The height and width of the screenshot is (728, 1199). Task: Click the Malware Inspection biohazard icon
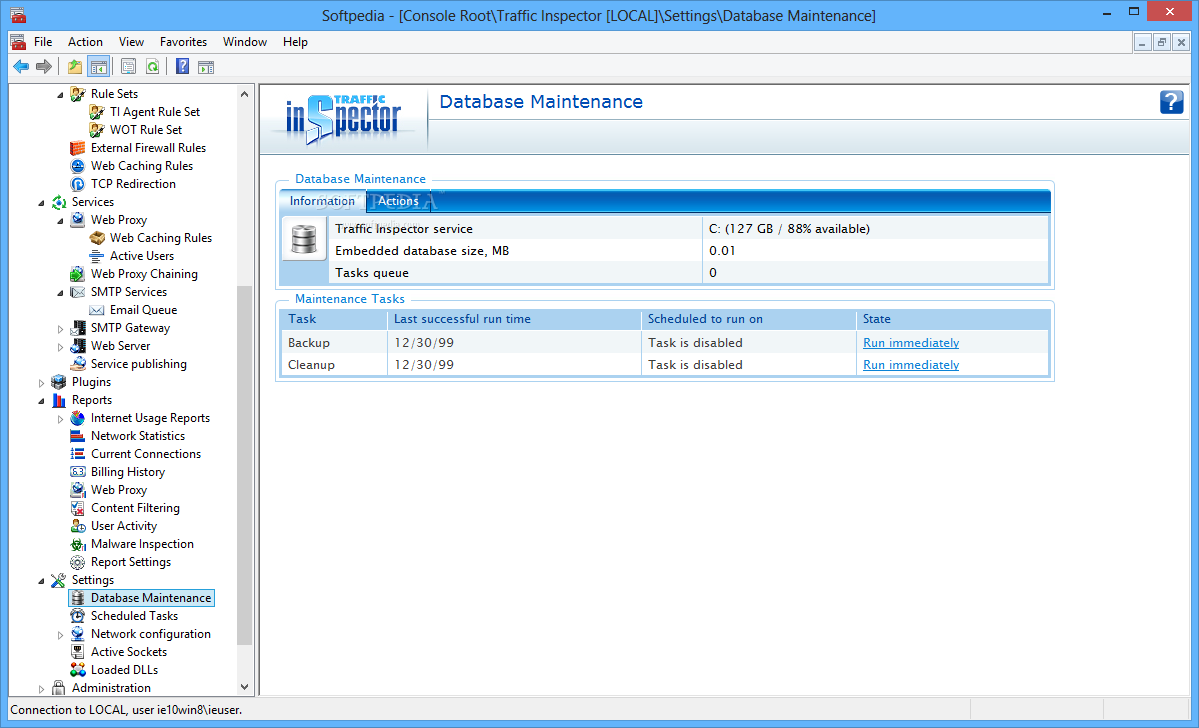[x=77, y=544]
